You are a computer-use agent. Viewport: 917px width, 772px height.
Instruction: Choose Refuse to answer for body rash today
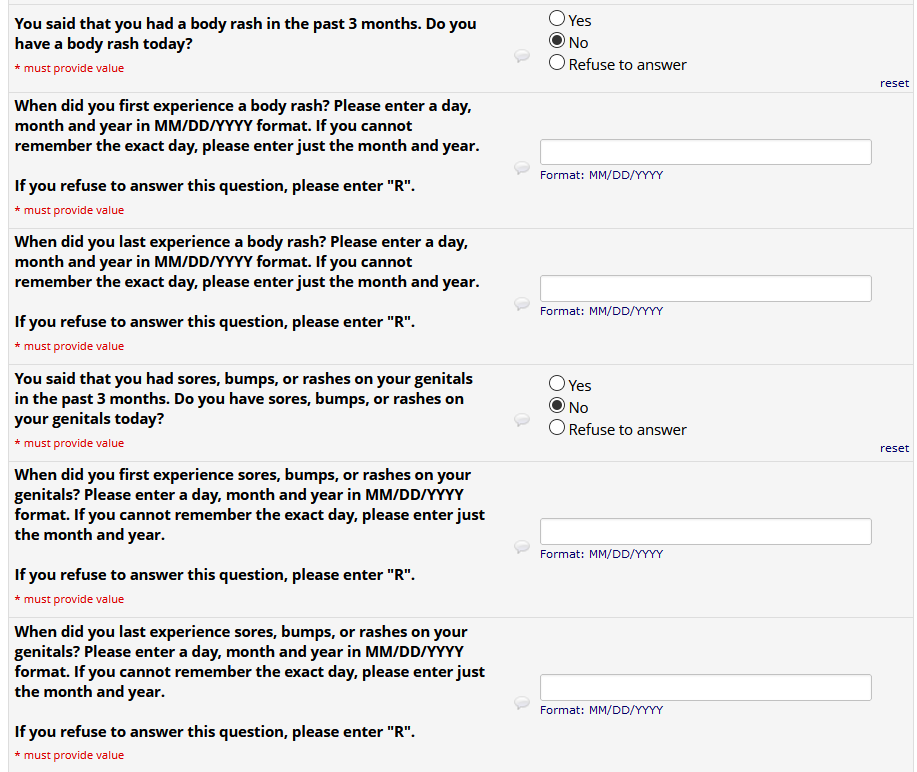557,64
